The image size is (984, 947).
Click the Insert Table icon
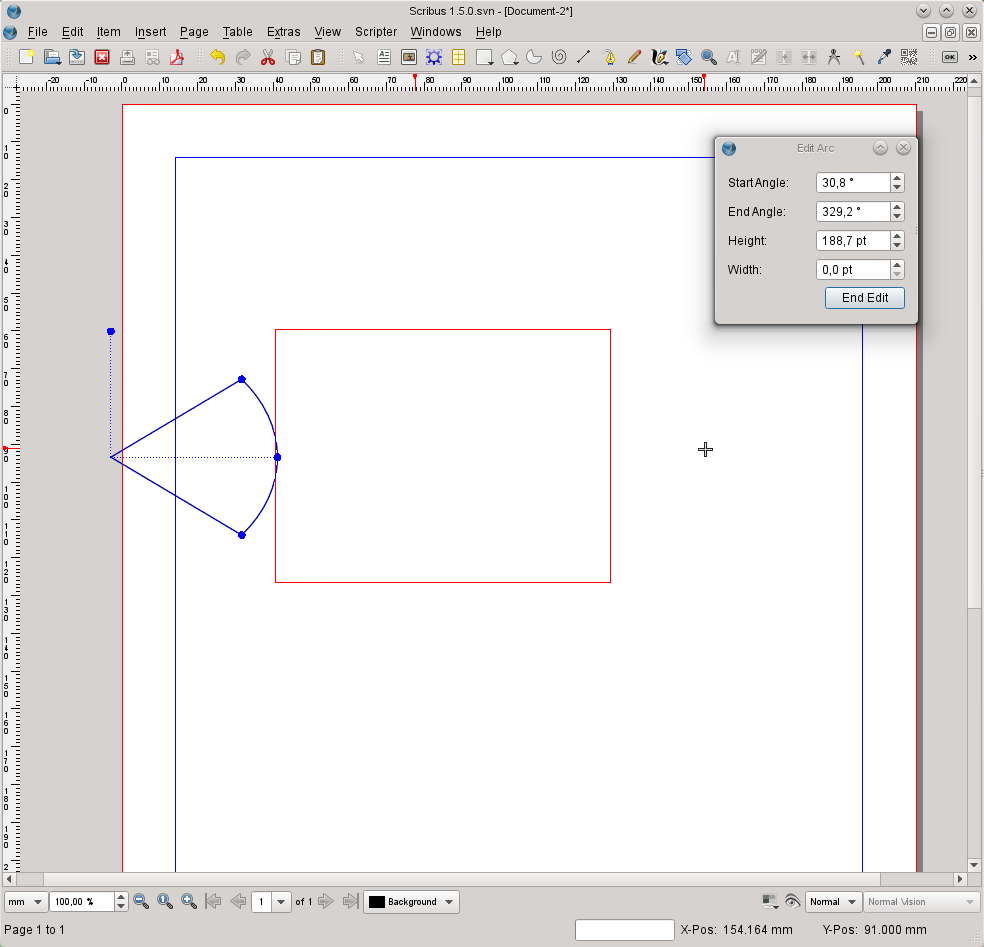459,57
